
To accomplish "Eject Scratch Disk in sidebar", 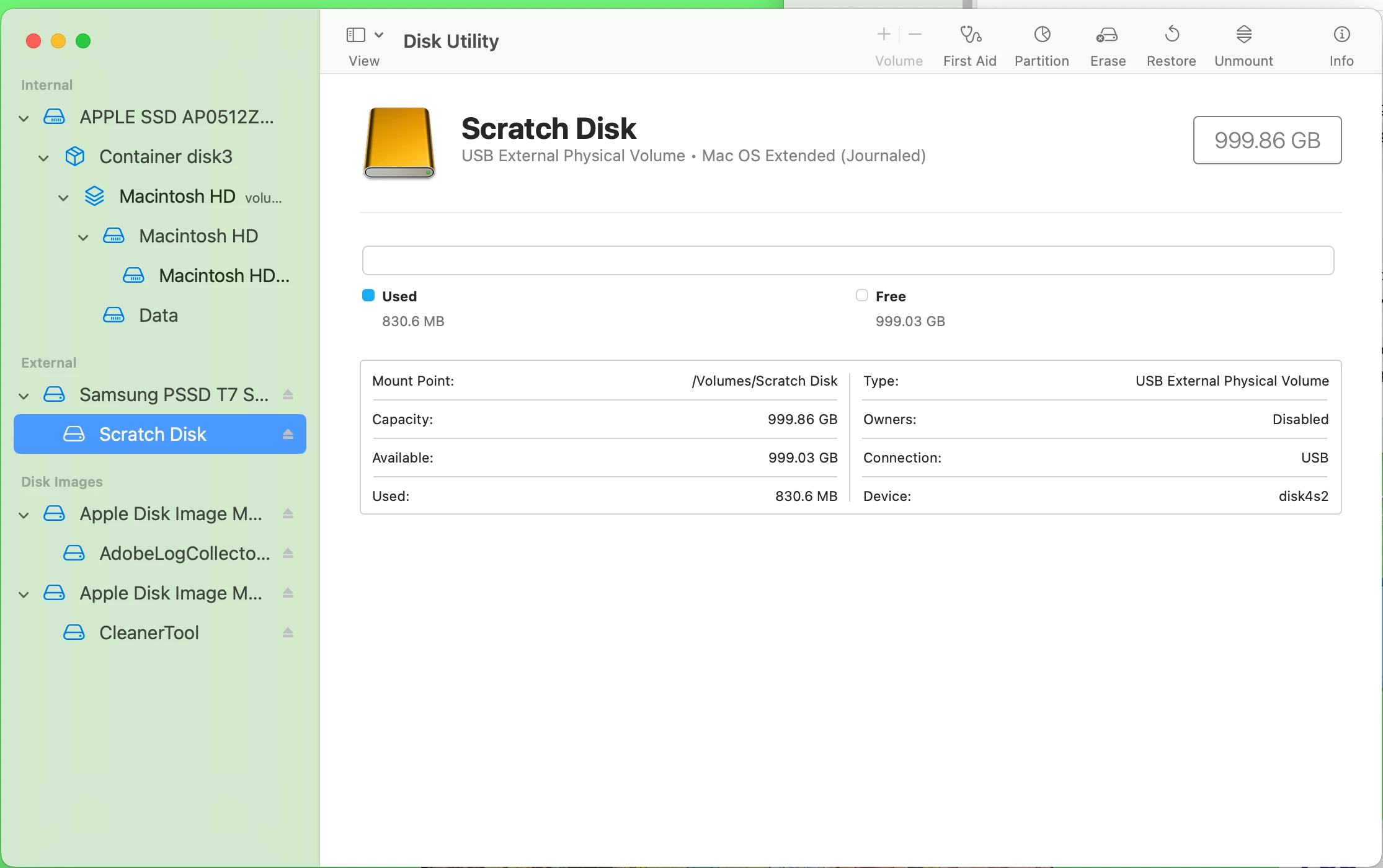I will [x=288, y=434].
